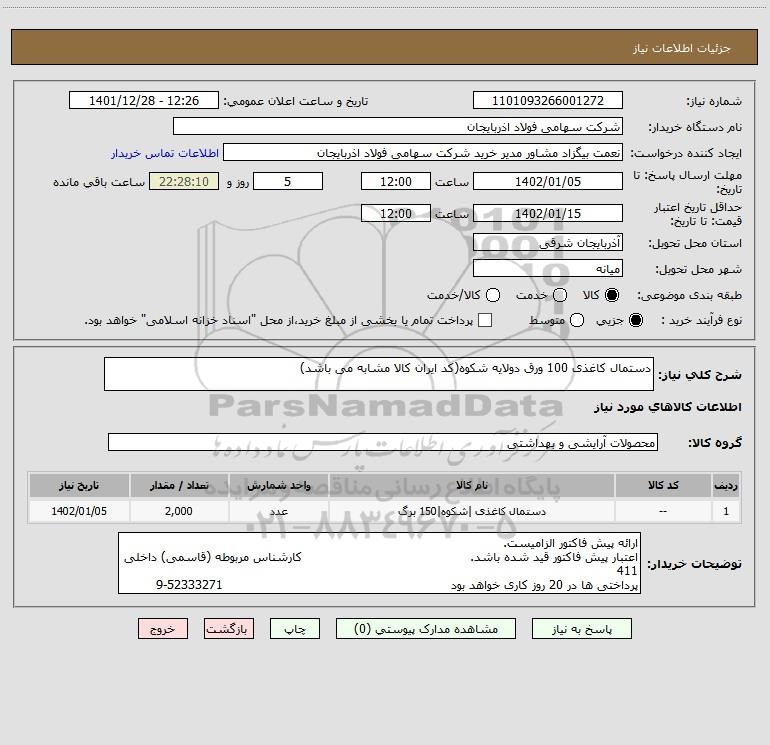The width and height of the screenshot is (770, 745).
Task: Click the quantity cell 2,000
Action: click(179, 511)
